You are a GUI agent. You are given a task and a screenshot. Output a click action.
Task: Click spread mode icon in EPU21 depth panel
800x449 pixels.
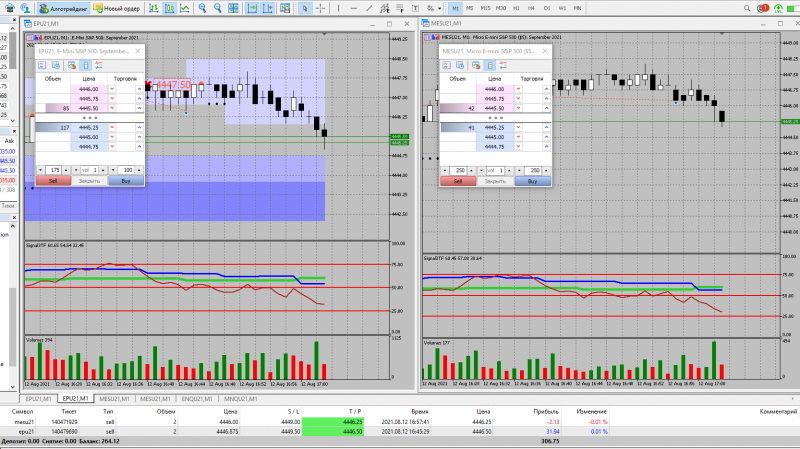point(99,65)
